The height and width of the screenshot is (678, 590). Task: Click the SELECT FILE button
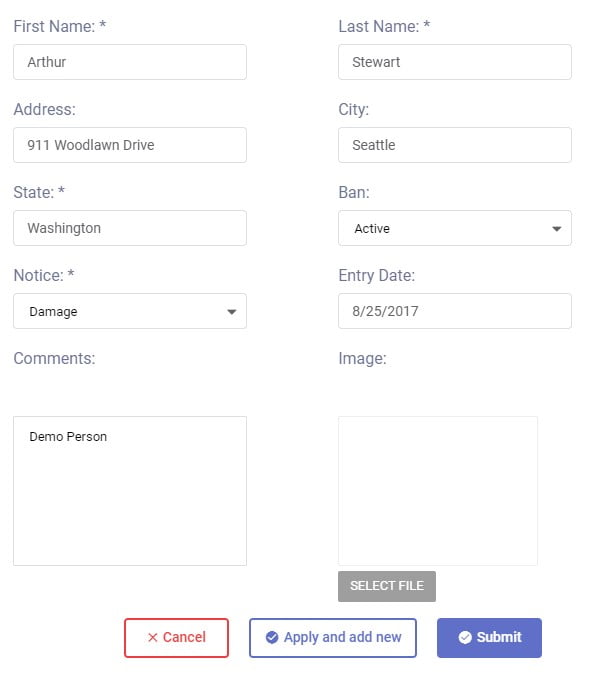coord(387,586)
